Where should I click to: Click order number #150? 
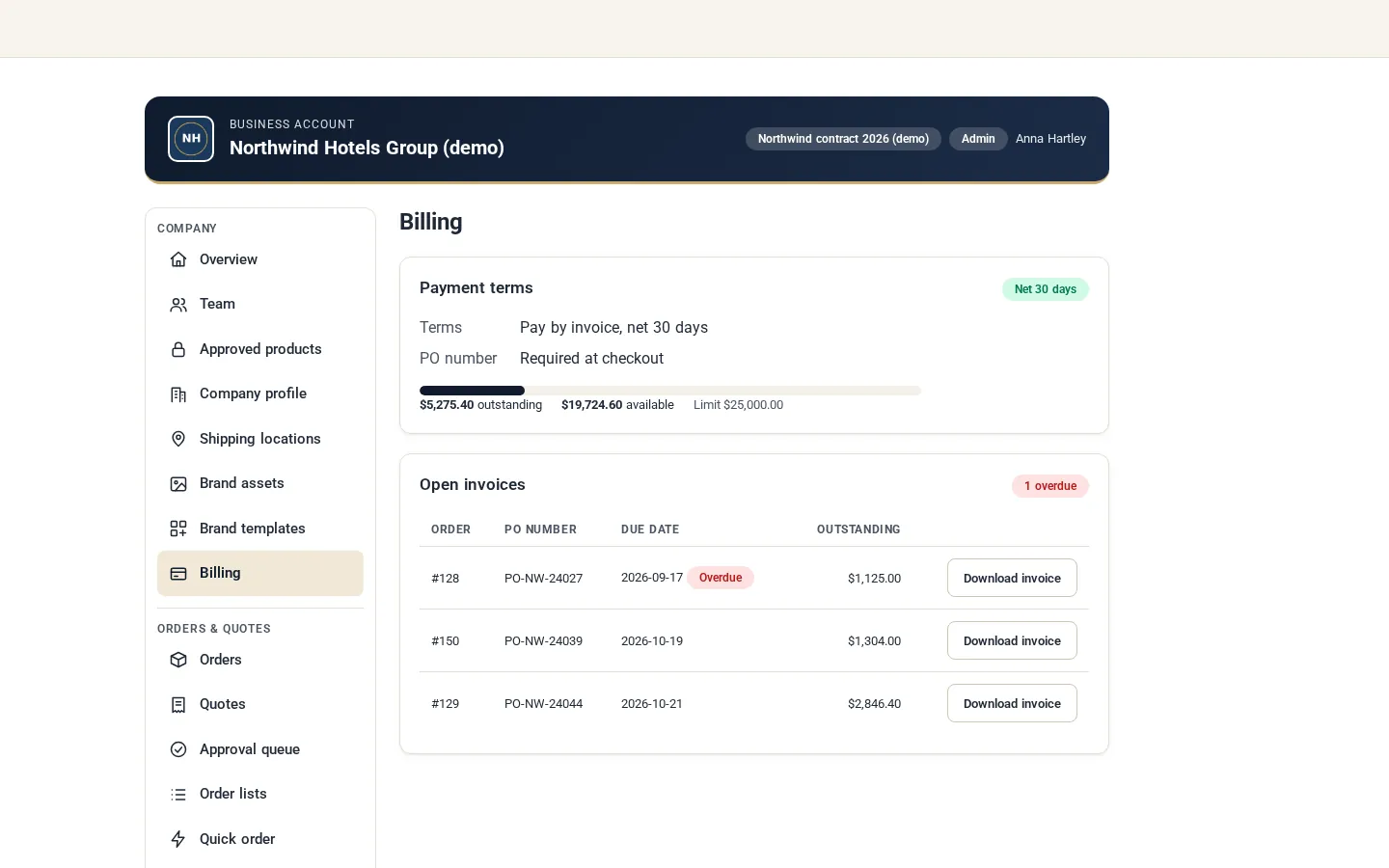tap(445, 641)
